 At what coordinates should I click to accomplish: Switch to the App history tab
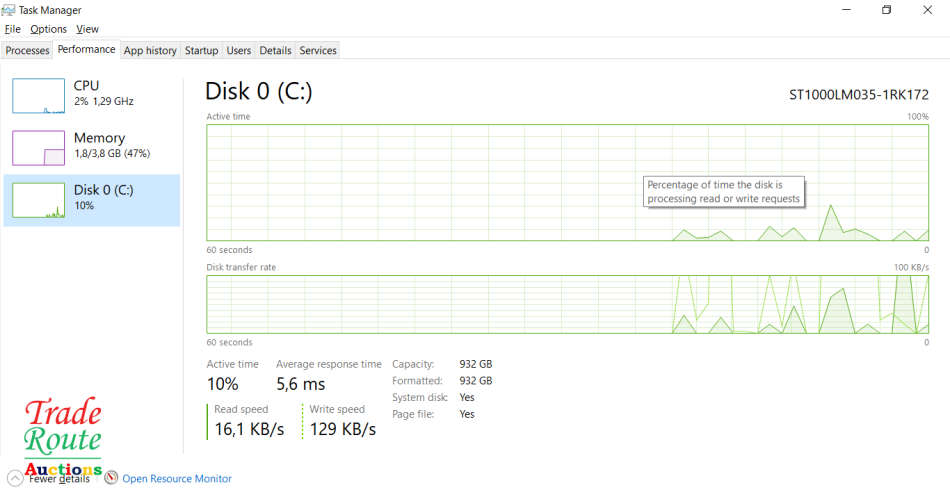click(x=150, y=50)
